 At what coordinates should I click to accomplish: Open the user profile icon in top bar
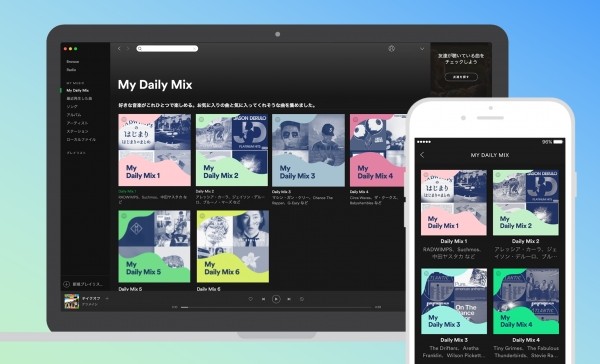point(391,49)
